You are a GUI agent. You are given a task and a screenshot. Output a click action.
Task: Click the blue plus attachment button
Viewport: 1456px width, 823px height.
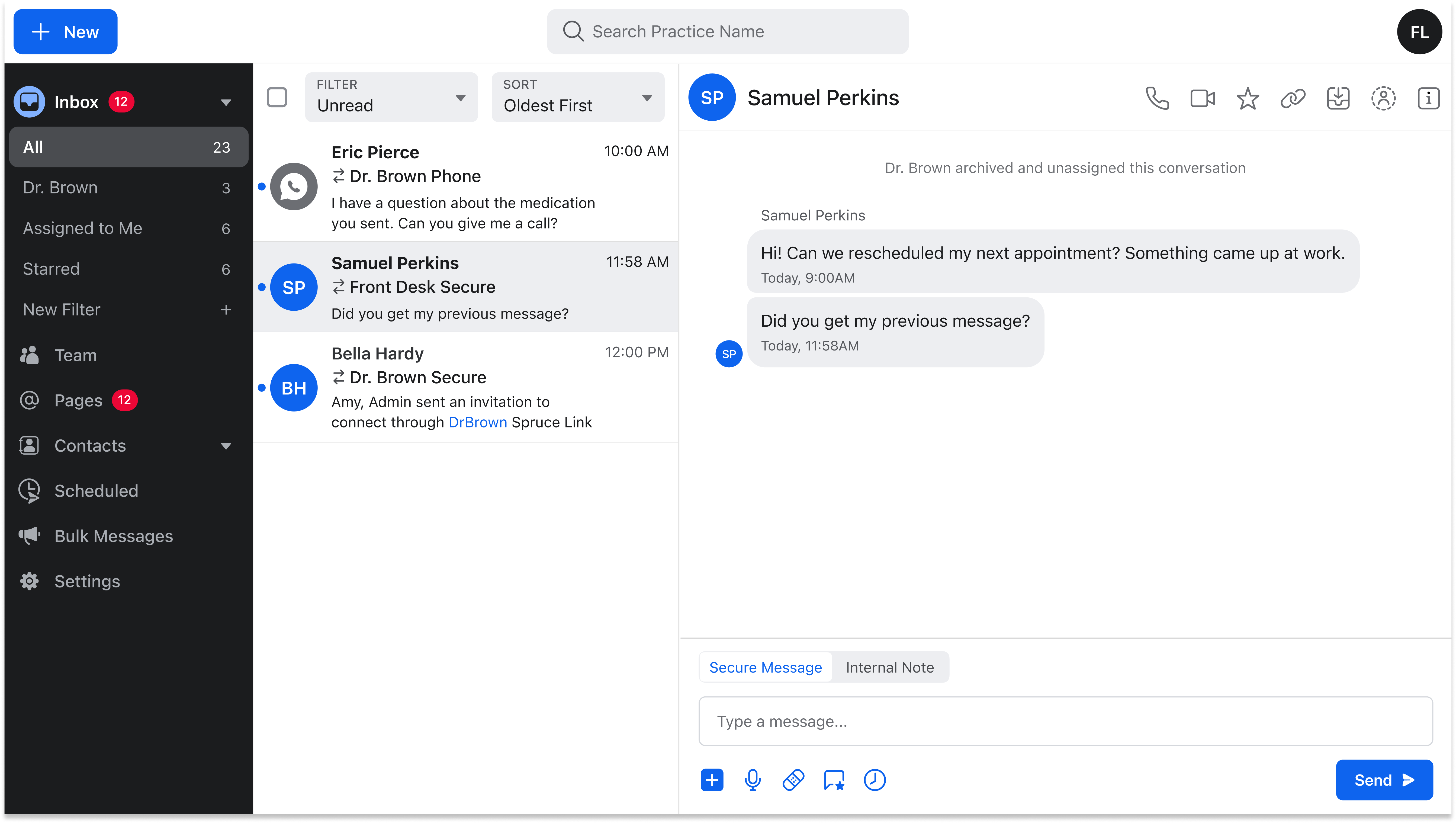712,780
